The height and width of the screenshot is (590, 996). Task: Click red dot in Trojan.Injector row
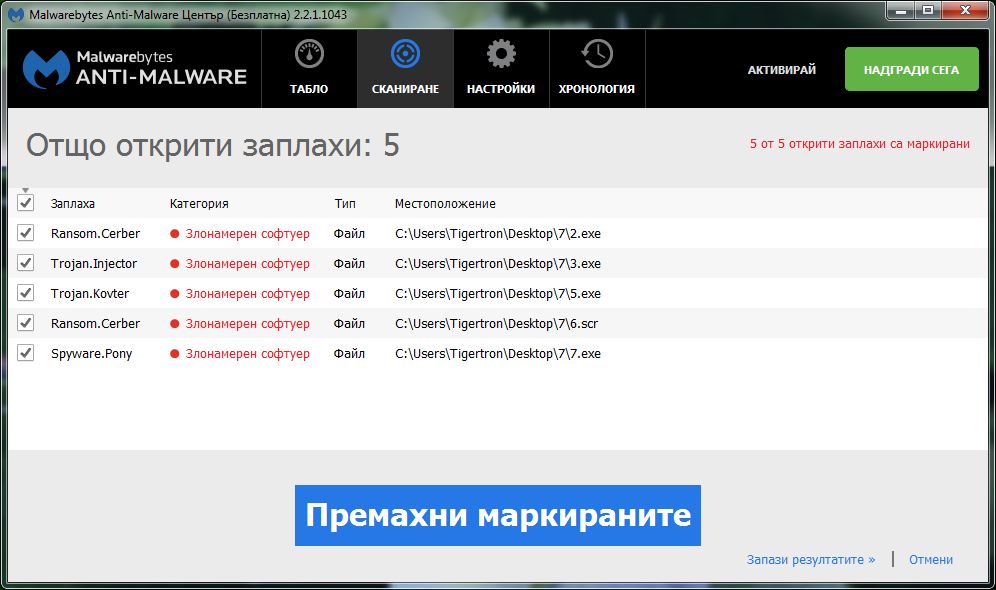(175, 264)
